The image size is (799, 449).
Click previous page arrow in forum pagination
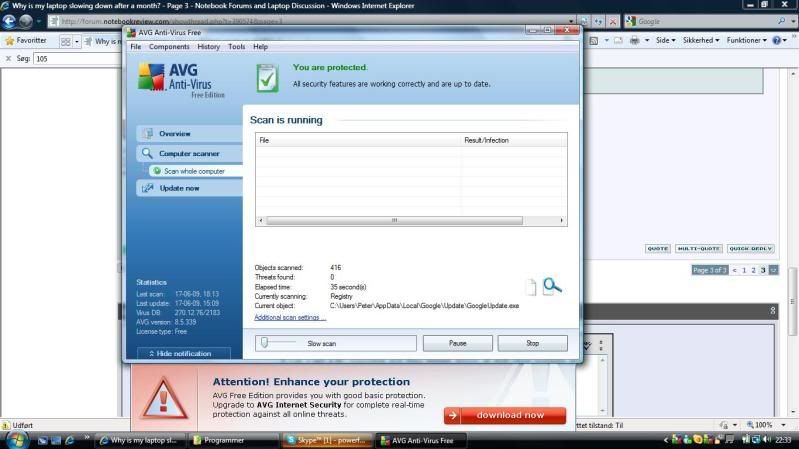coord(734,270)
